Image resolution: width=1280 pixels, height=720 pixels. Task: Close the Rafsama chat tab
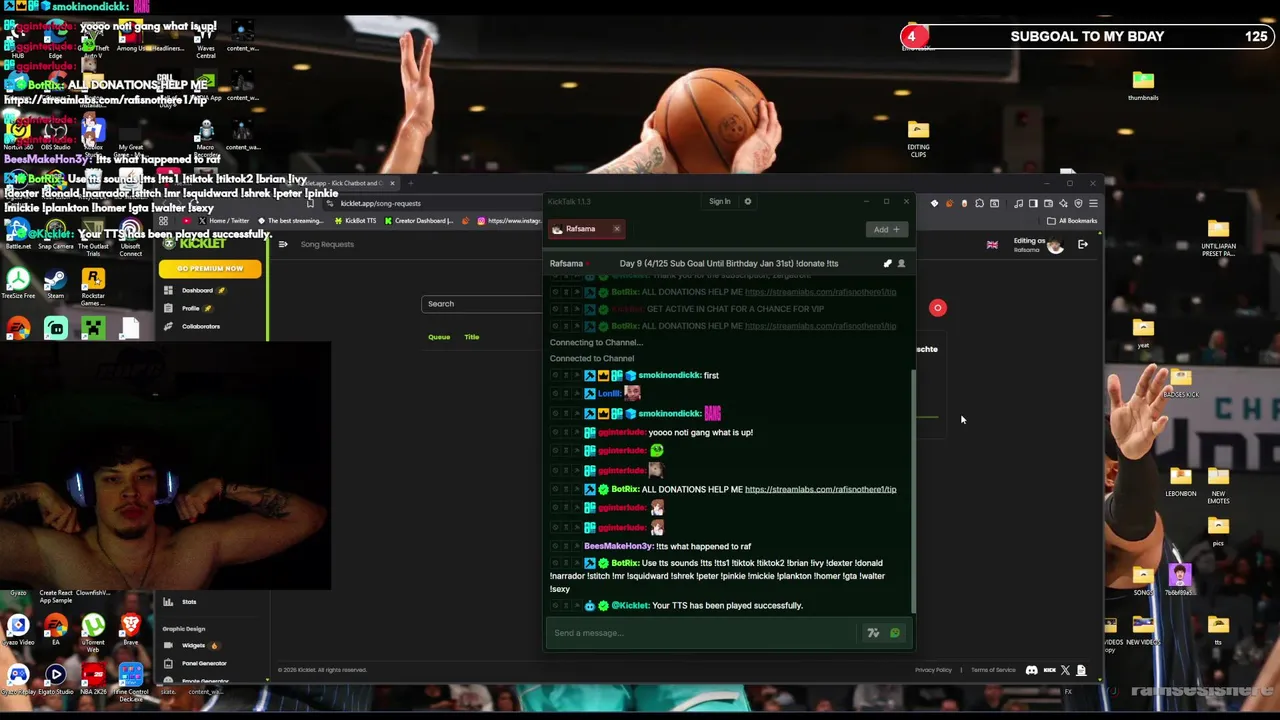616,229
